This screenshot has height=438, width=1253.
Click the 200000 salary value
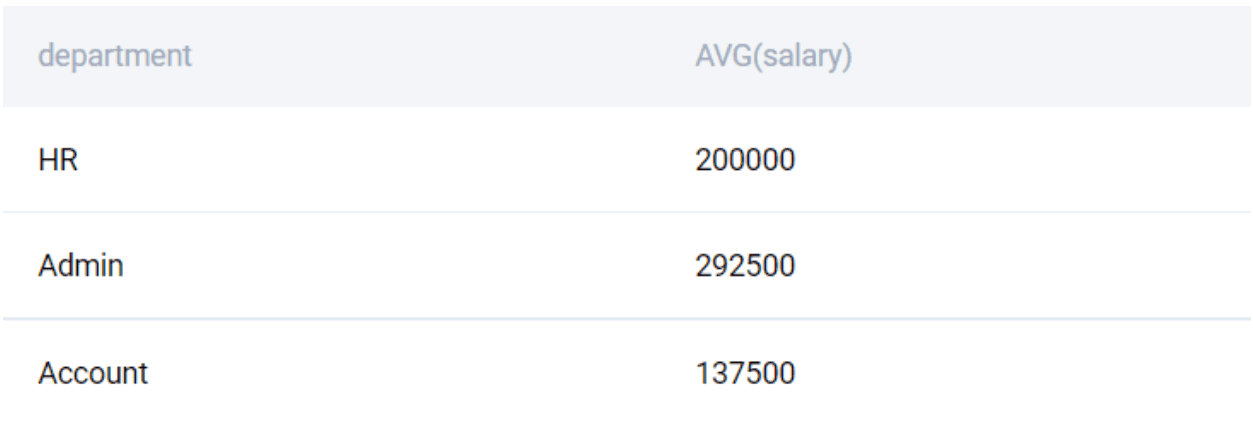pos(744,160)
